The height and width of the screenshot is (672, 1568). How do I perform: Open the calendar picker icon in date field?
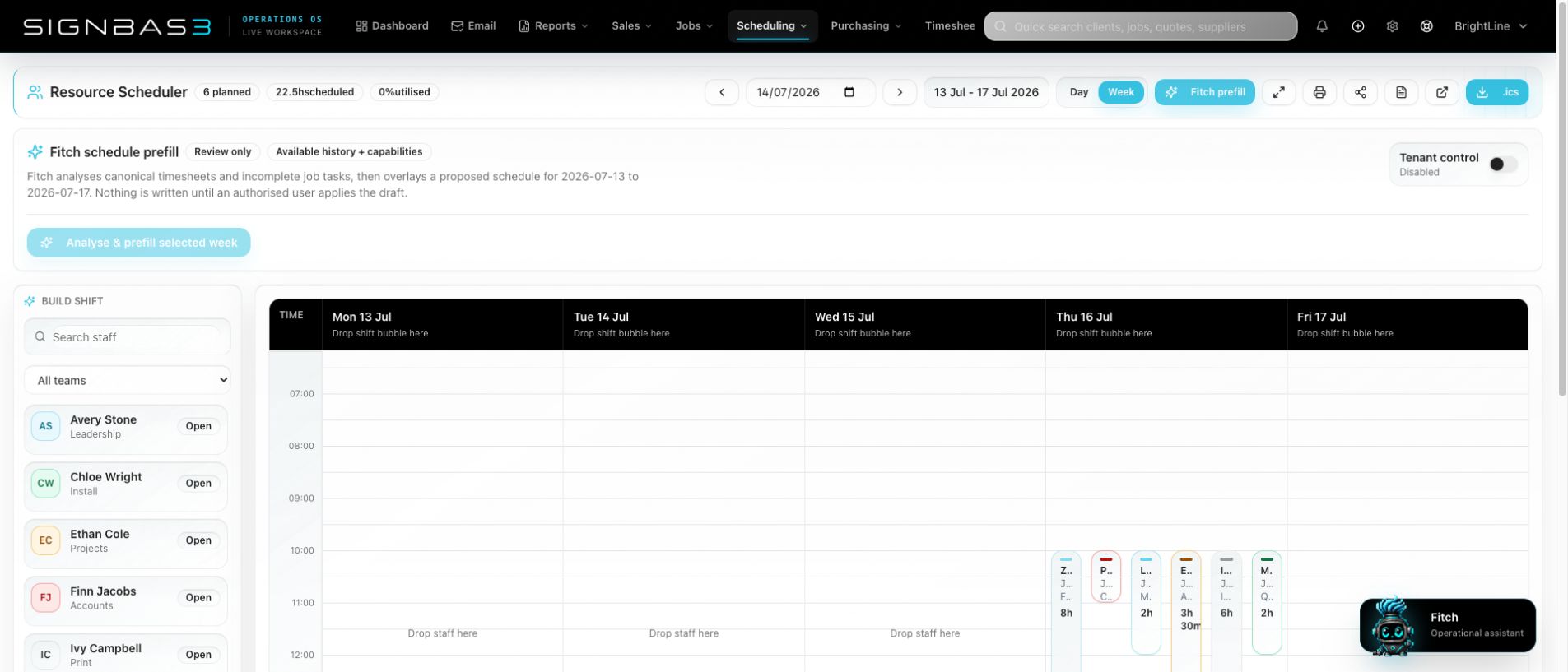[x=849, y=92]
